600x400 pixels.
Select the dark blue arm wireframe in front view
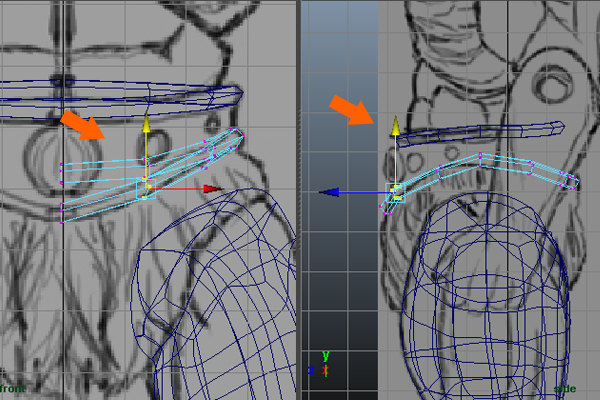click(x=214, y=295)
